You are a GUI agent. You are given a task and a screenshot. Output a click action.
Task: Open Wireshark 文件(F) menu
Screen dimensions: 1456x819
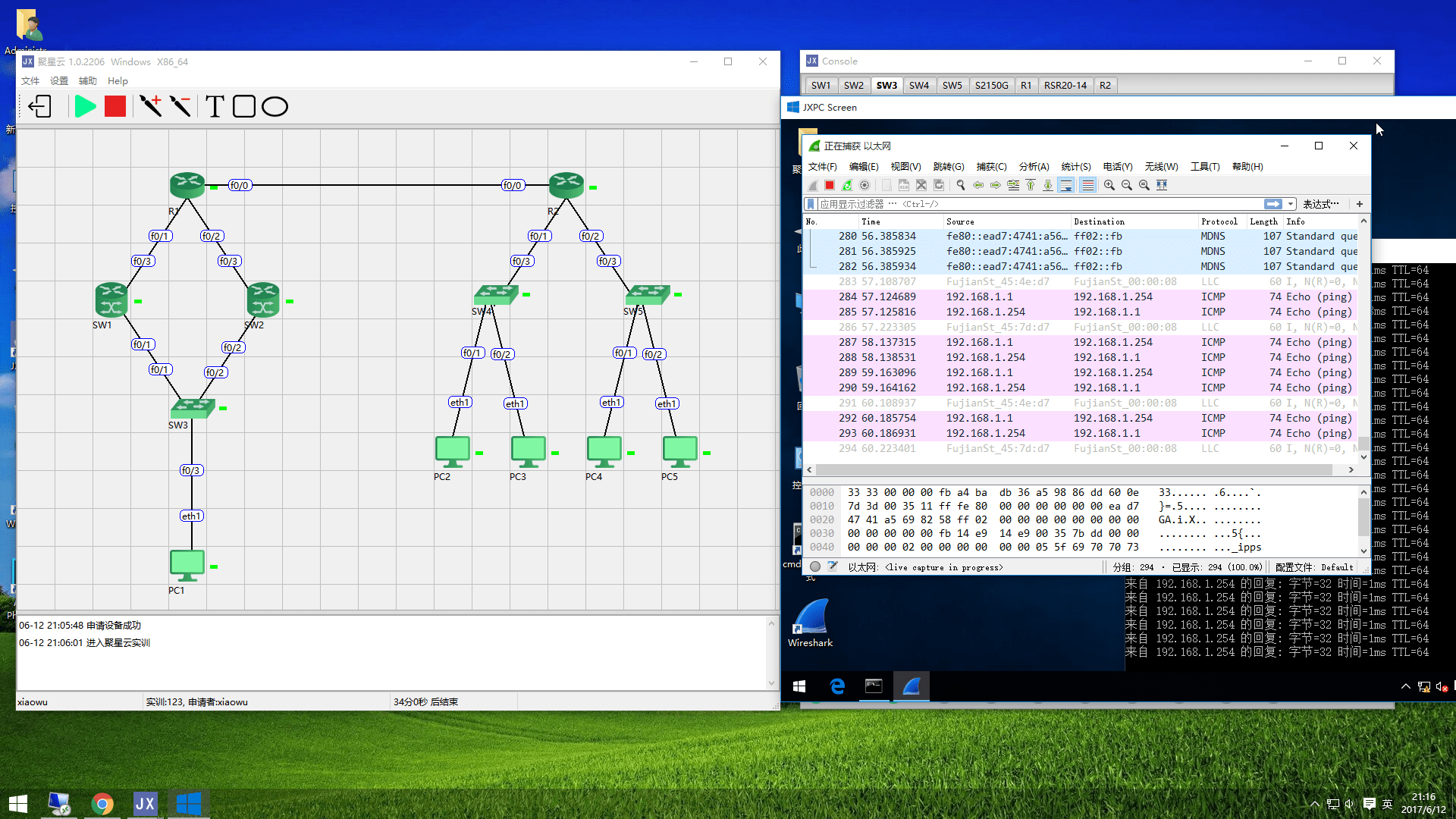(823, 167)
